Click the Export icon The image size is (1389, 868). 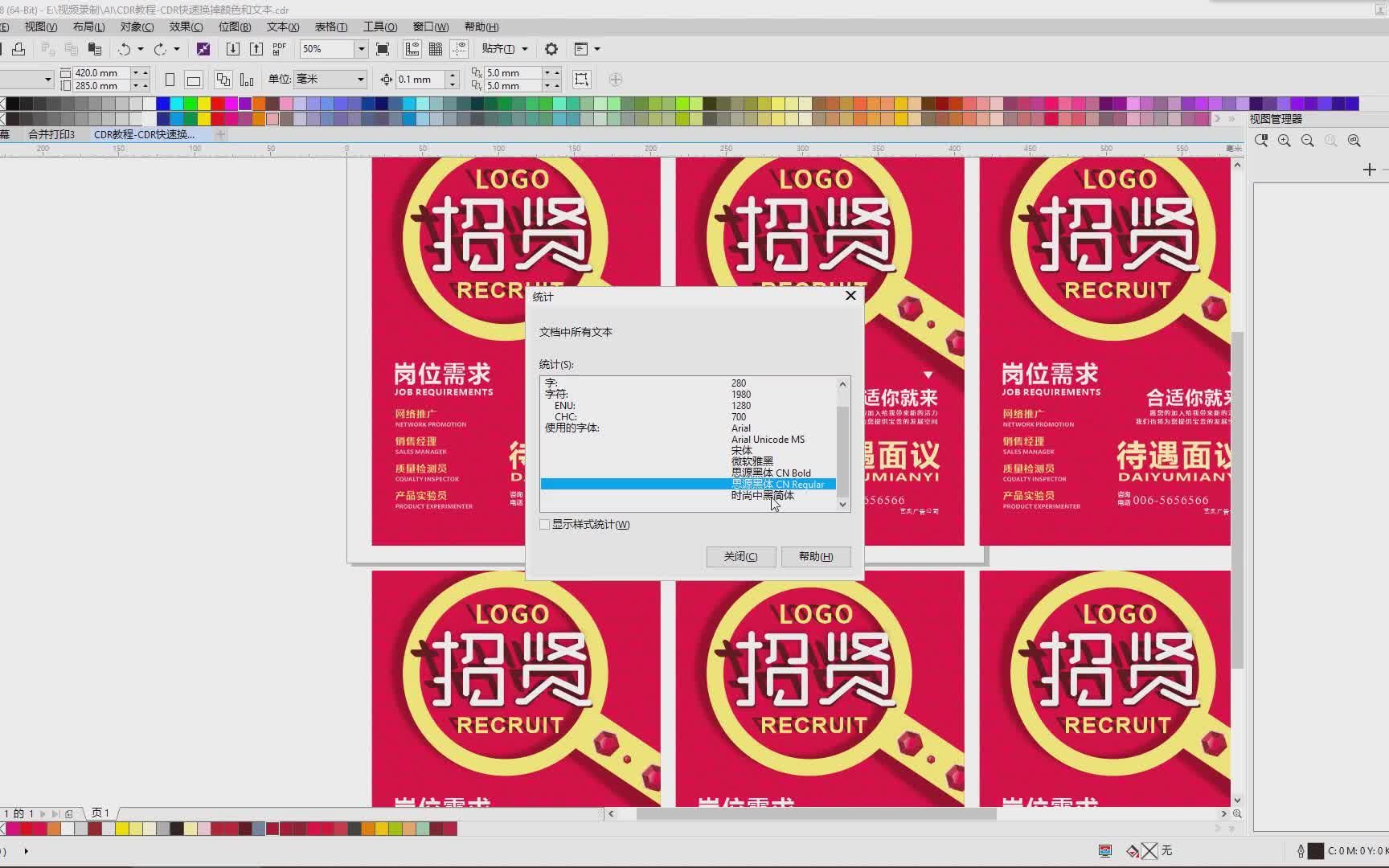click(256, 49)
